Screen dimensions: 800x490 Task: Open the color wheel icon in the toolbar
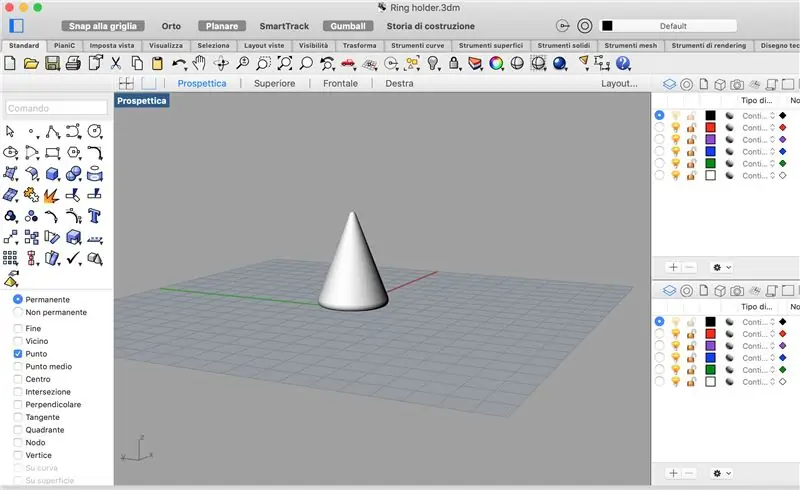[496, 63]
